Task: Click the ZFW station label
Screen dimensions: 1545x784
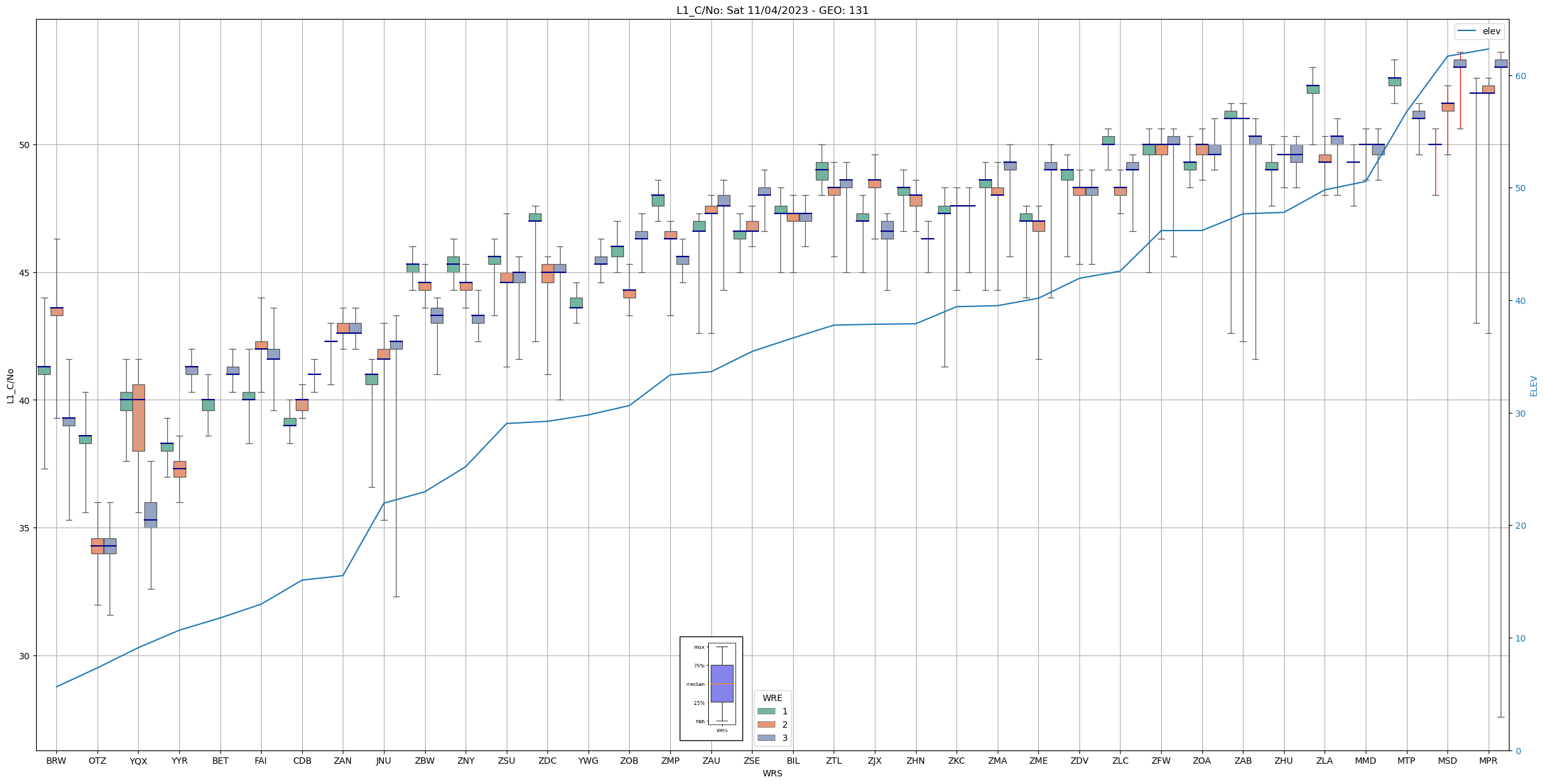Action: [1161, 761]
